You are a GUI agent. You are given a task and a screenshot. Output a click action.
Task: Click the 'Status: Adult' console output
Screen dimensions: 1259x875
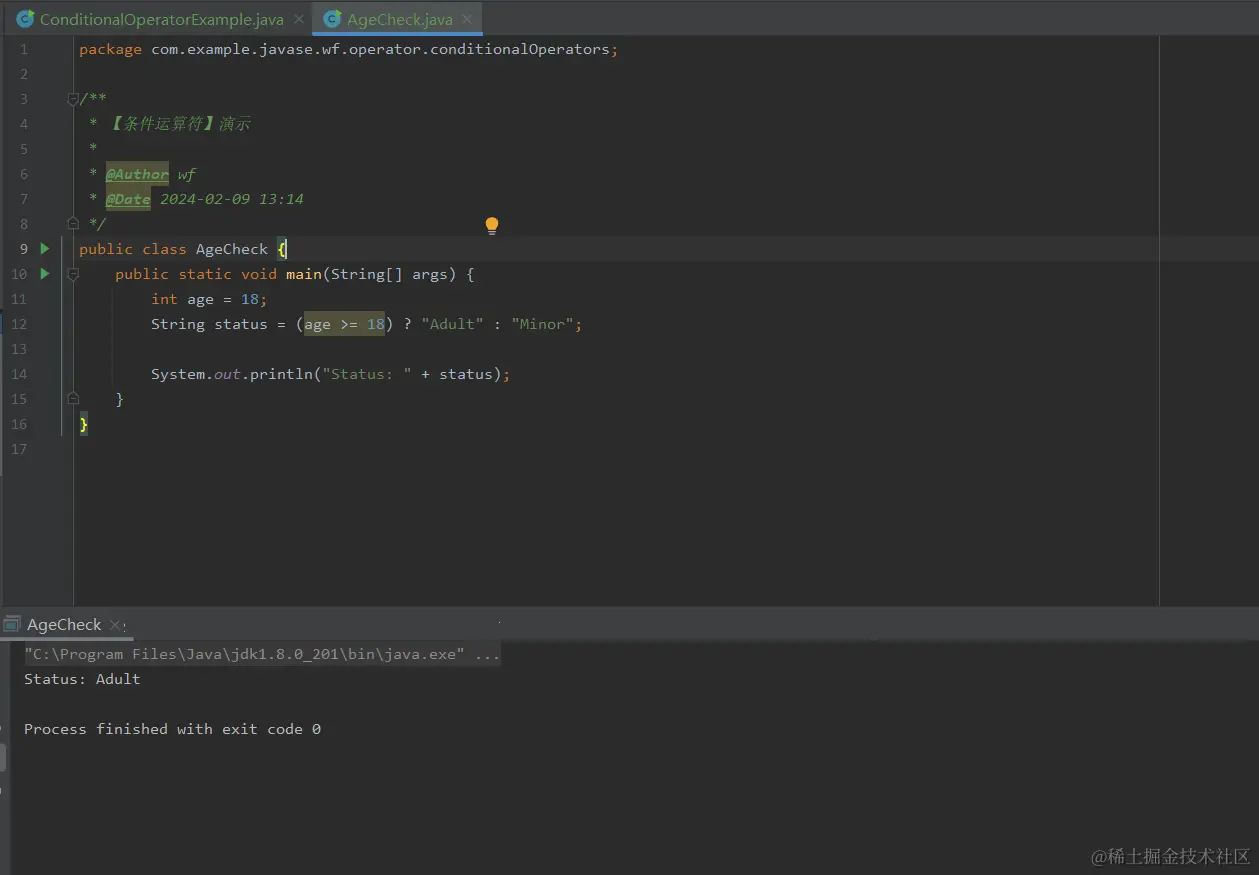[82, 679]
